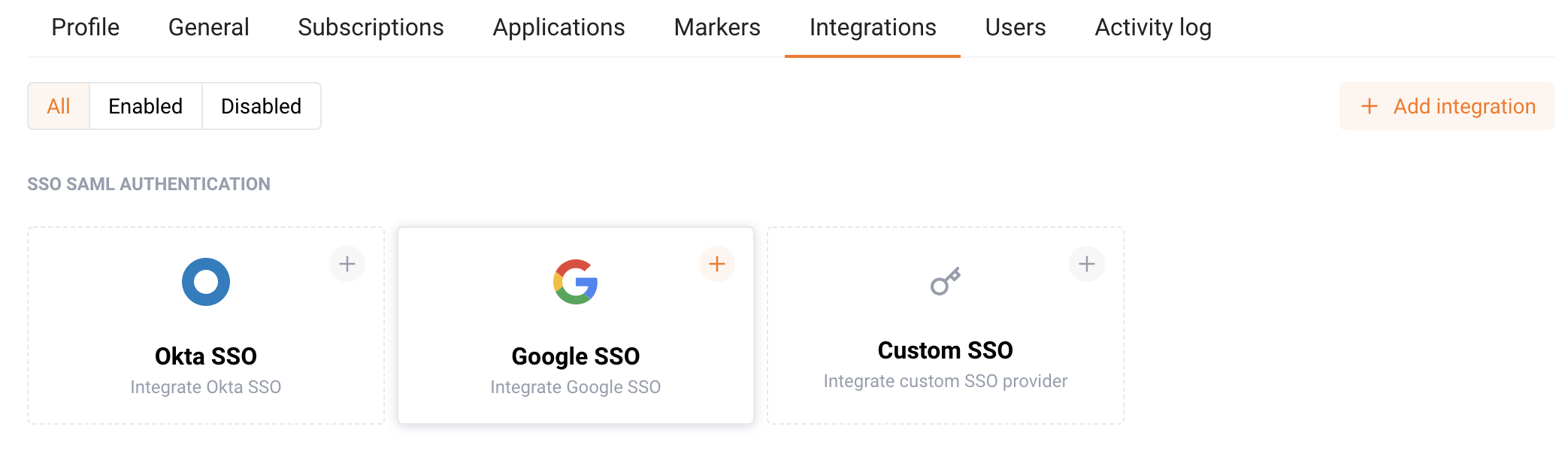The width and height of the screenshot is (1568, 451).
Task: Open the Profile tab
Action: pyautogui.click(x=86, y=28)
